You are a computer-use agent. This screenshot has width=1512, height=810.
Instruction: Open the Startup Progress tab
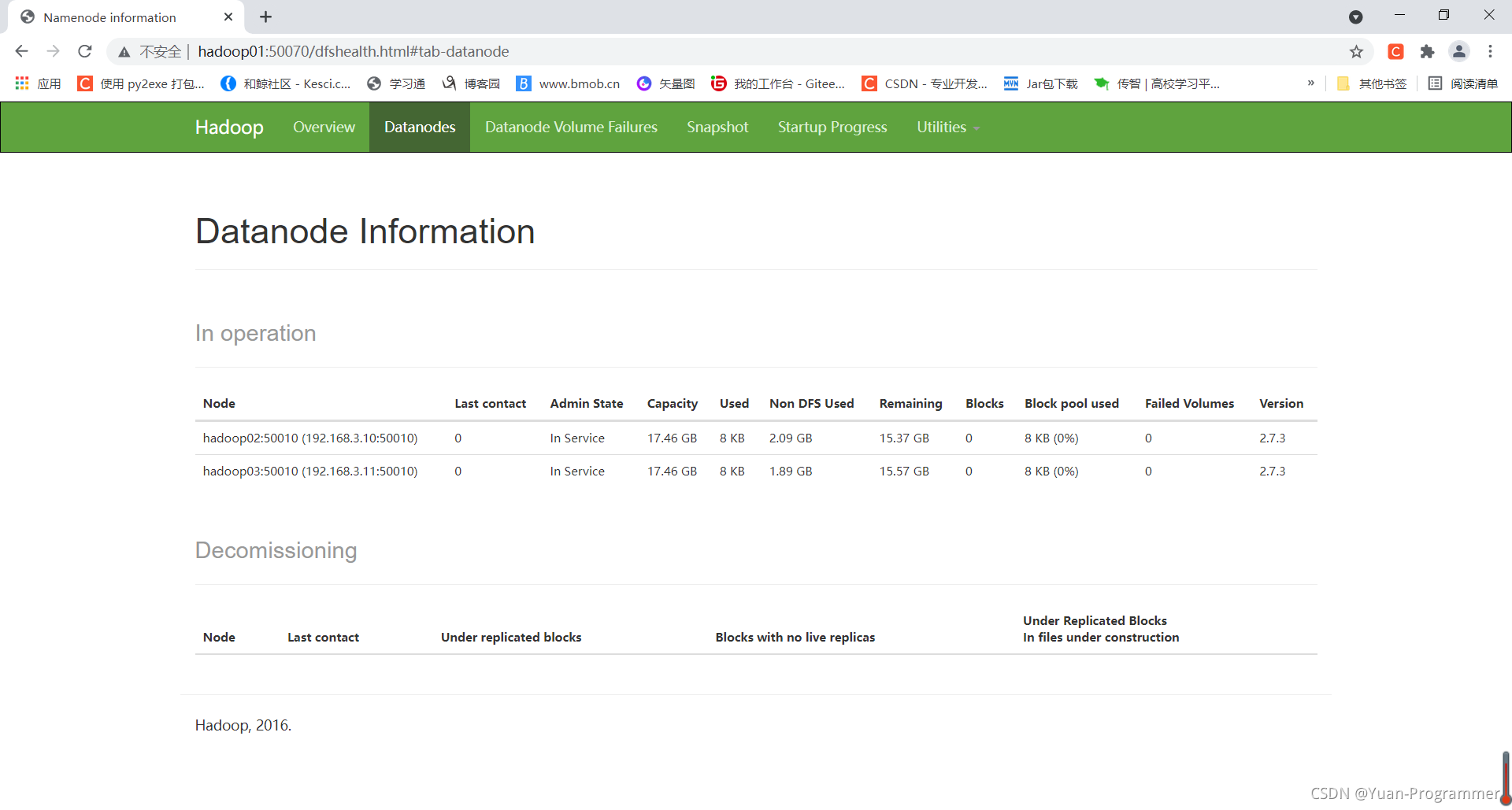coord(832,127)
